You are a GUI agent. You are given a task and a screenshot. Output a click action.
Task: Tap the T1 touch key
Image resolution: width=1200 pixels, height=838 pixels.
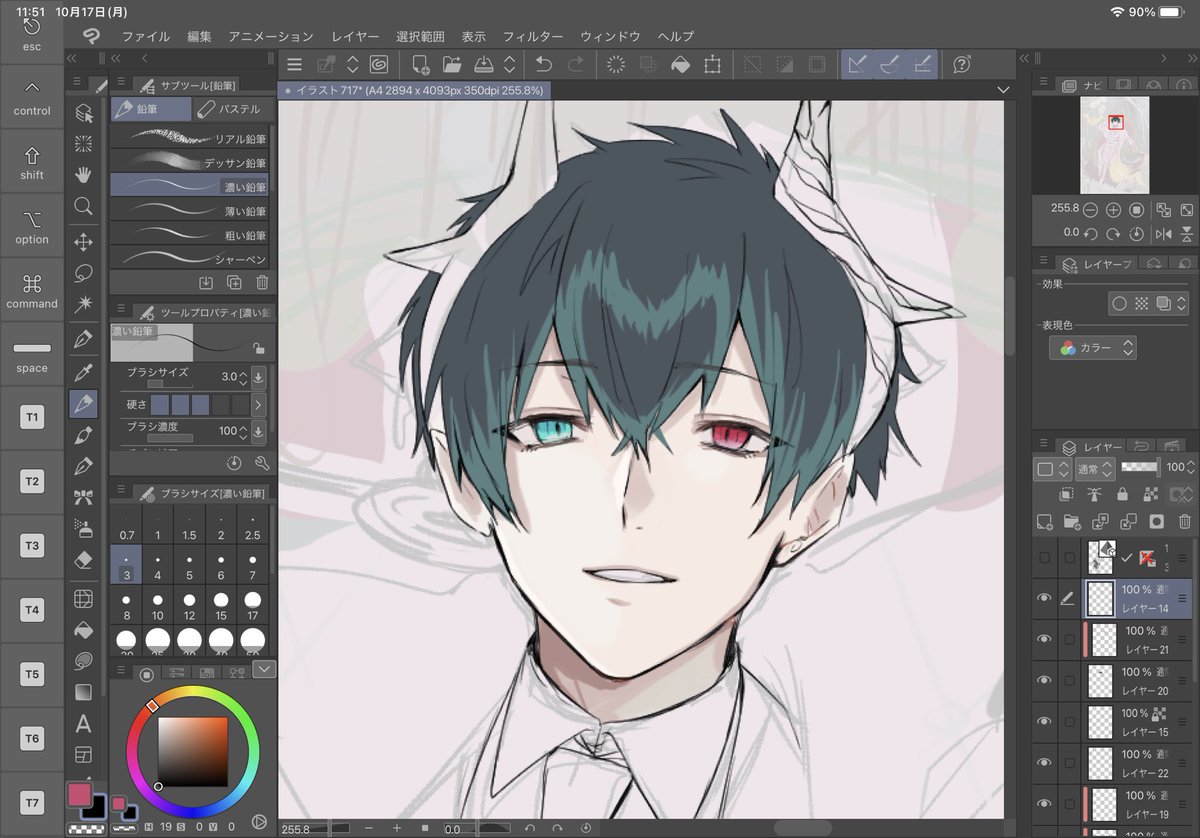(32, 417)
